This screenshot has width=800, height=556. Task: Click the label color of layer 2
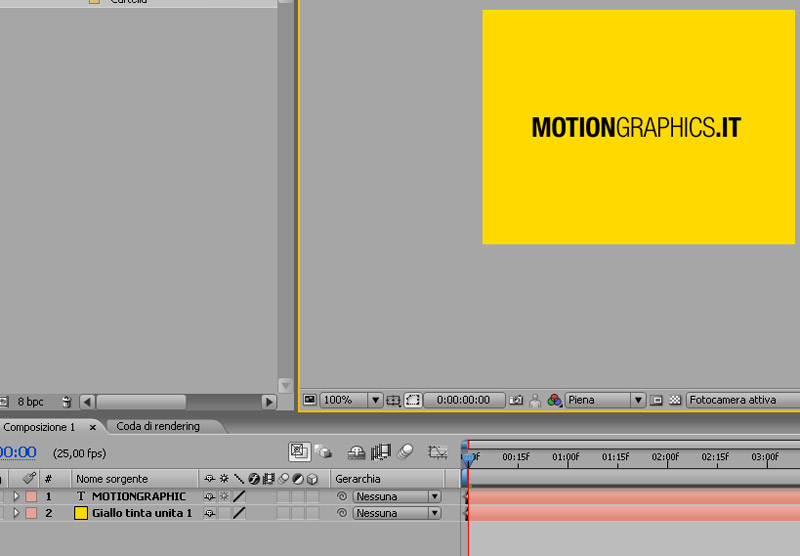(x=31, y=513)
